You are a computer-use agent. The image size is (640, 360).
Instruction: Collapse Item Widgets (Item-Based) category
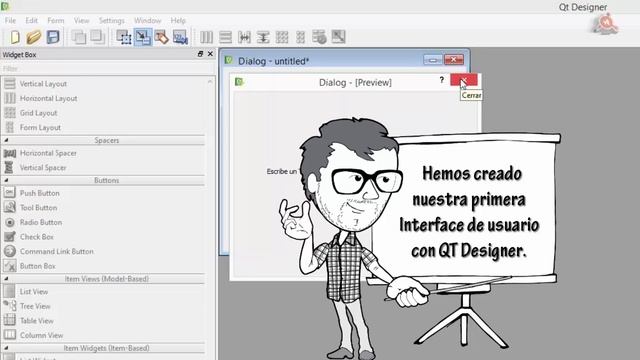pos(6,348)
